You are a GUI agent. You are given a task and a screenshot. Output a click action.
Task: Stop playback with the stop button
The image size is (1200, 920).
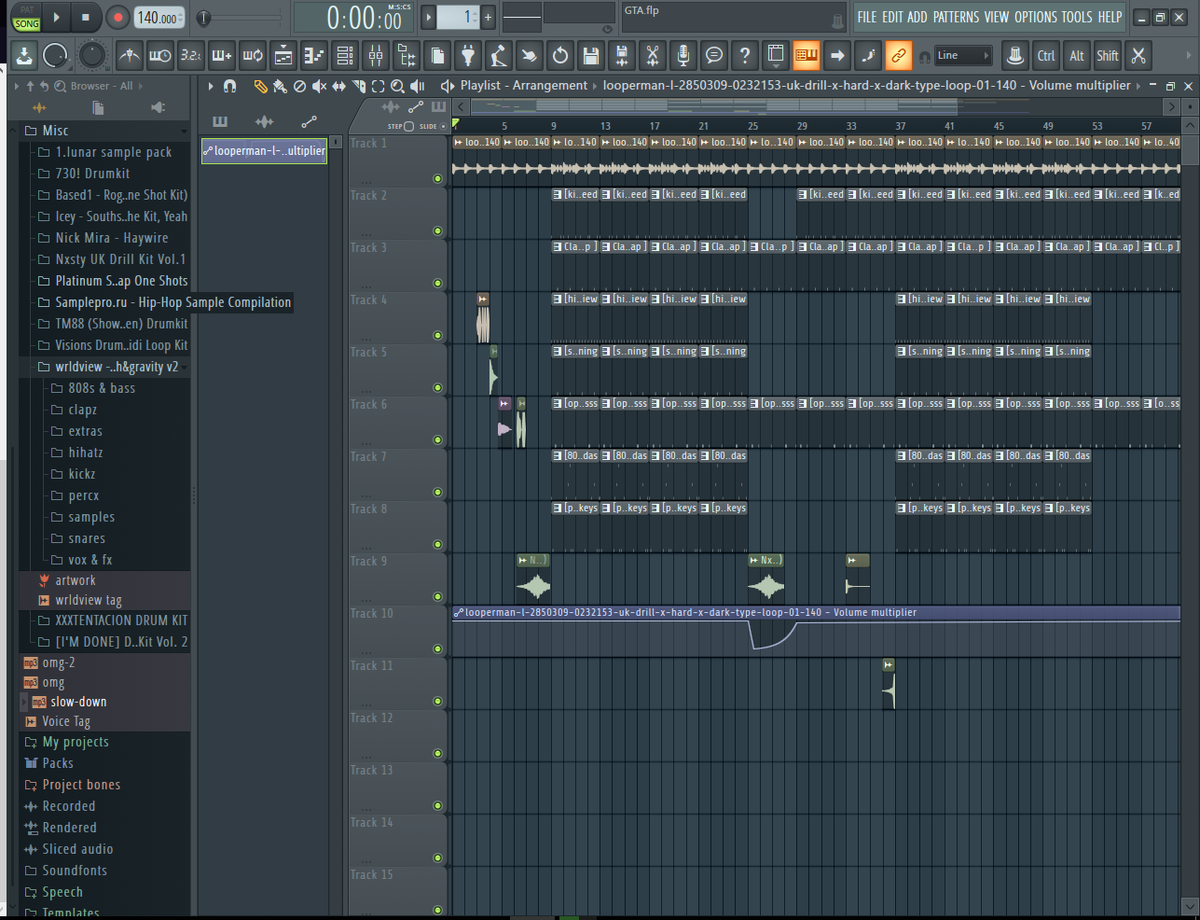[86, 17]
